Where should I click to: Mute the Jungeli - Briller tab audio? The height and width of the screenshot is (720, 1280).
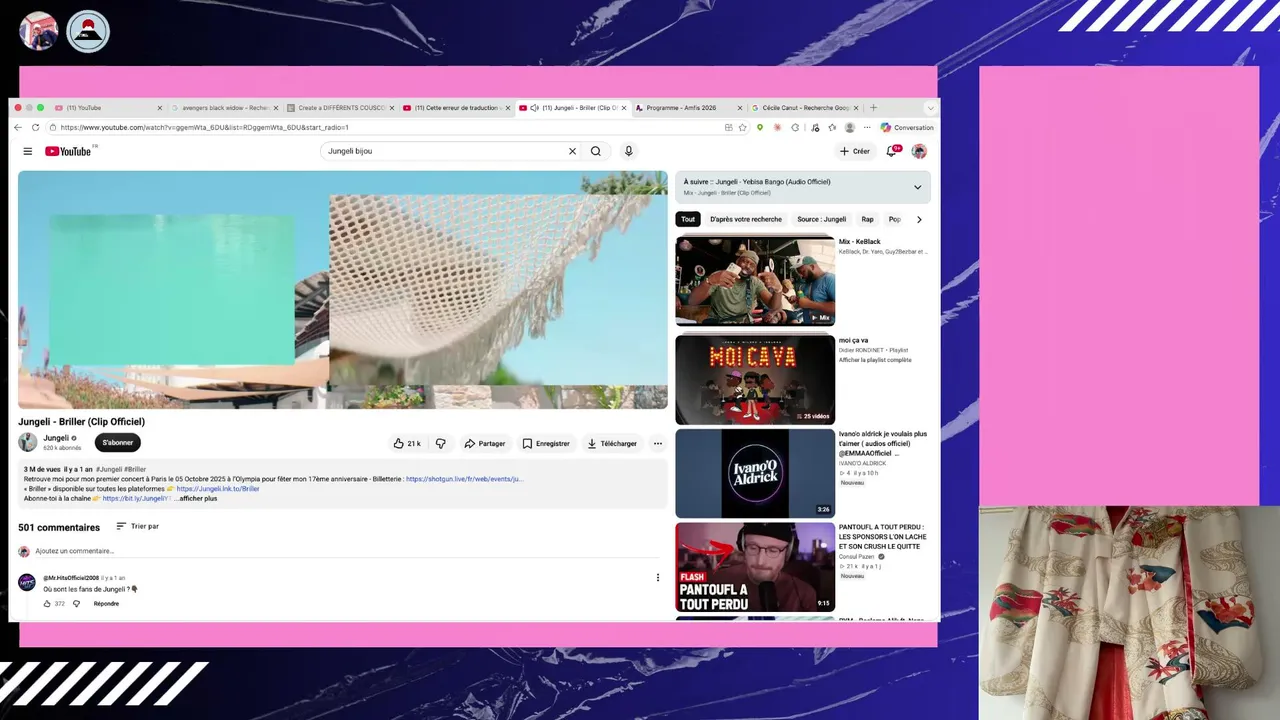click(x=535, y=107)
